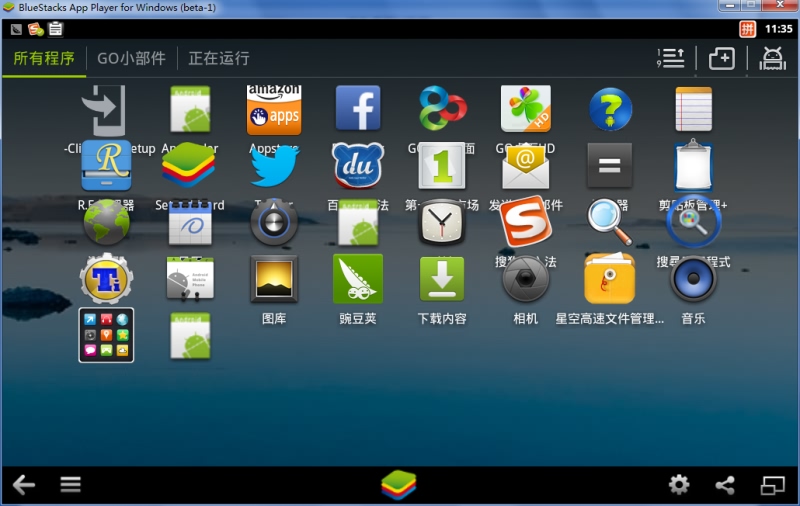This screenshot has width=800, height=506.
Task: Tap the sort apps list icon
Action: click(x=670, y=58)
